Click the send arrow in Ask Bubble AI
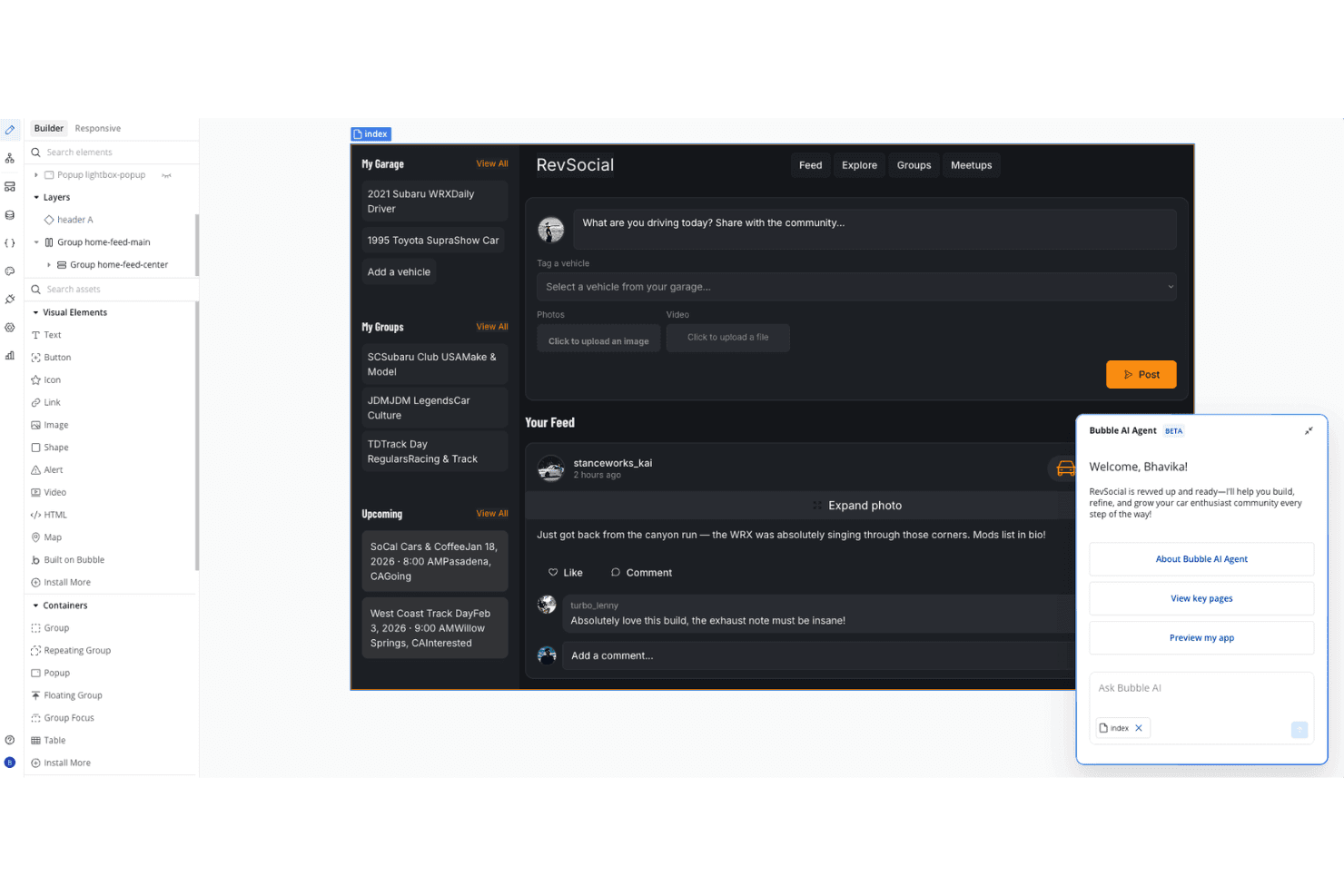This screenshot has height=896, width=1344. coord(1300,729)
